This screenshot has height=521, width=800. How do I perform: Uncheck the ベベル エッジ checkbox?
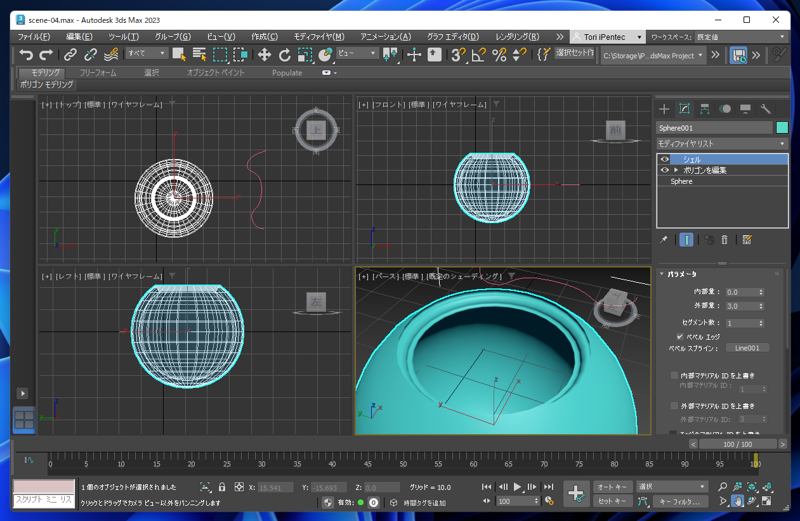(x=680, y=337)
